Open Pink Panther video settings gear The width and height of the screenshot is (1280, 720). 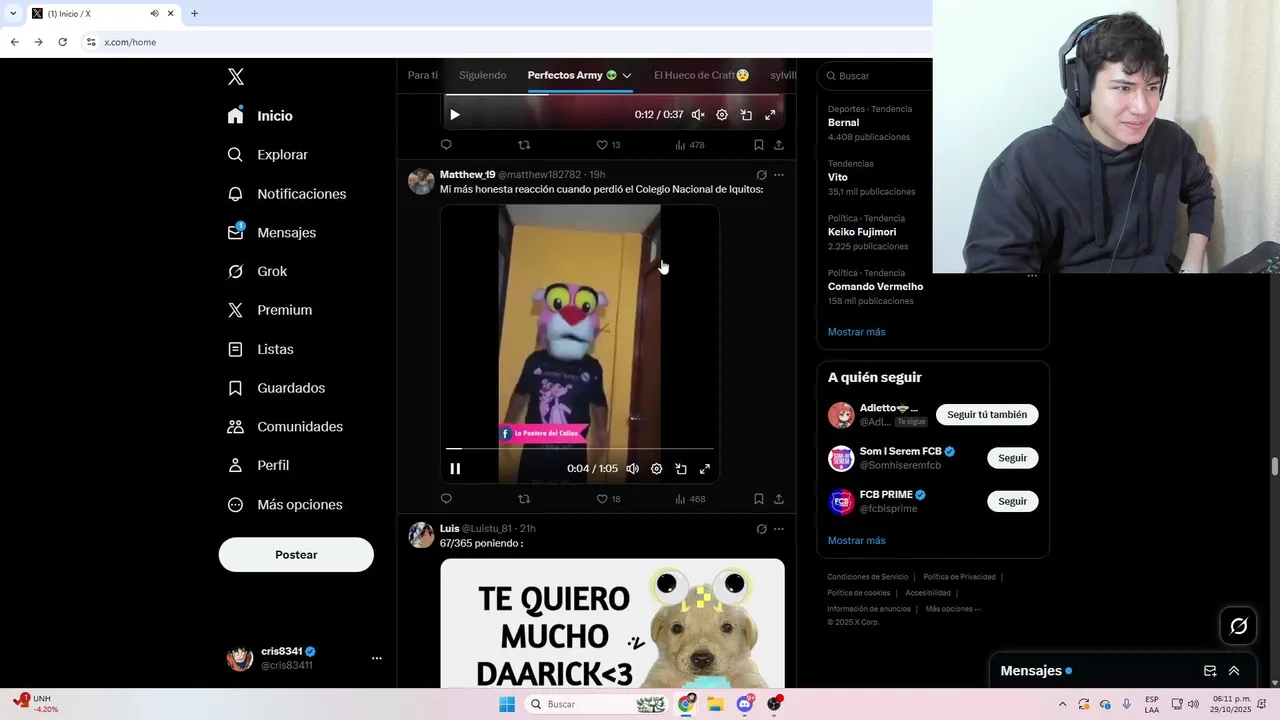(x=657, y=469)
